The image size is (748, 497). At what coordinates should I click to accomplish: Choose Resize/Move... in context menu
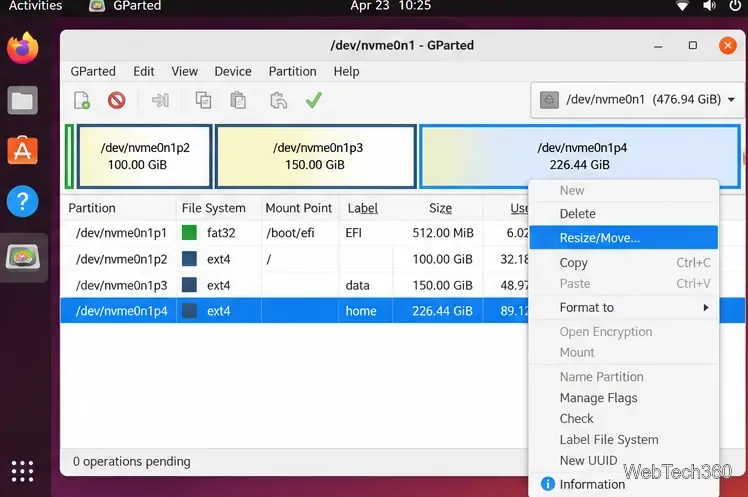[623, 238]
